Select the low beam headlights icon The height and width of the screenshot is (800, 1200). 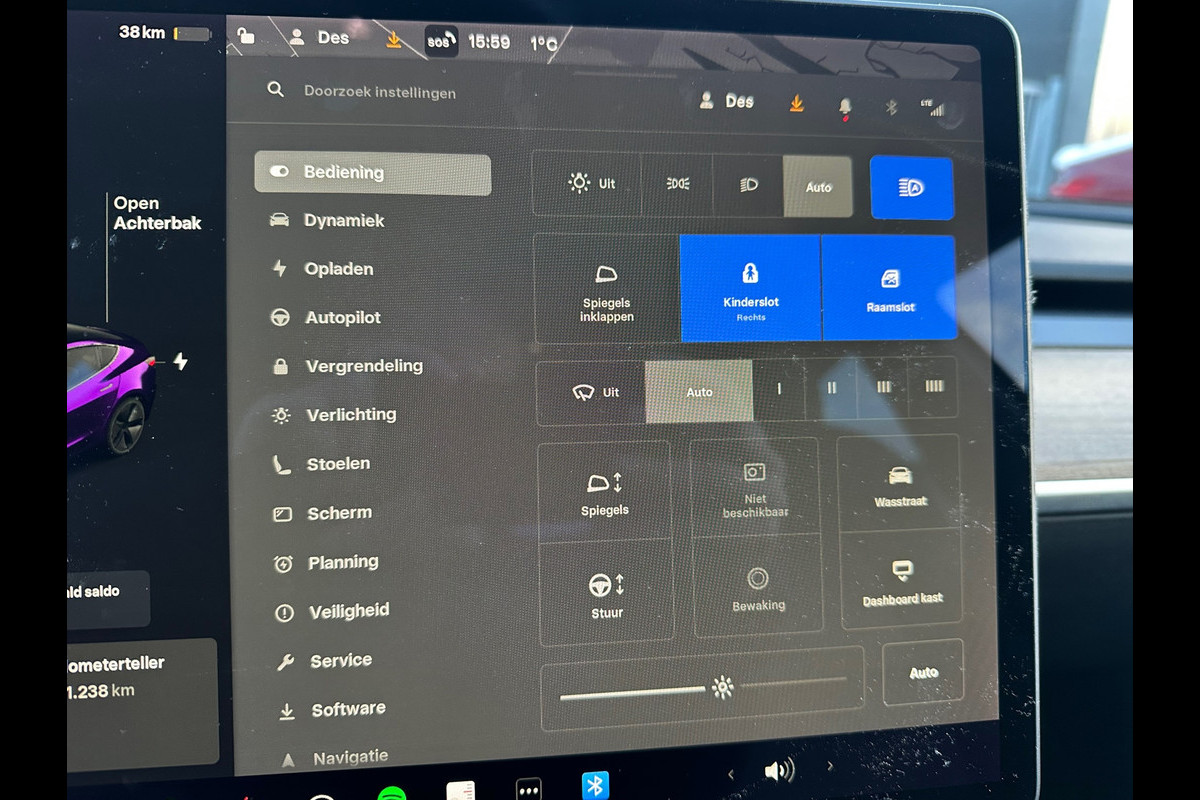[747, 185]
